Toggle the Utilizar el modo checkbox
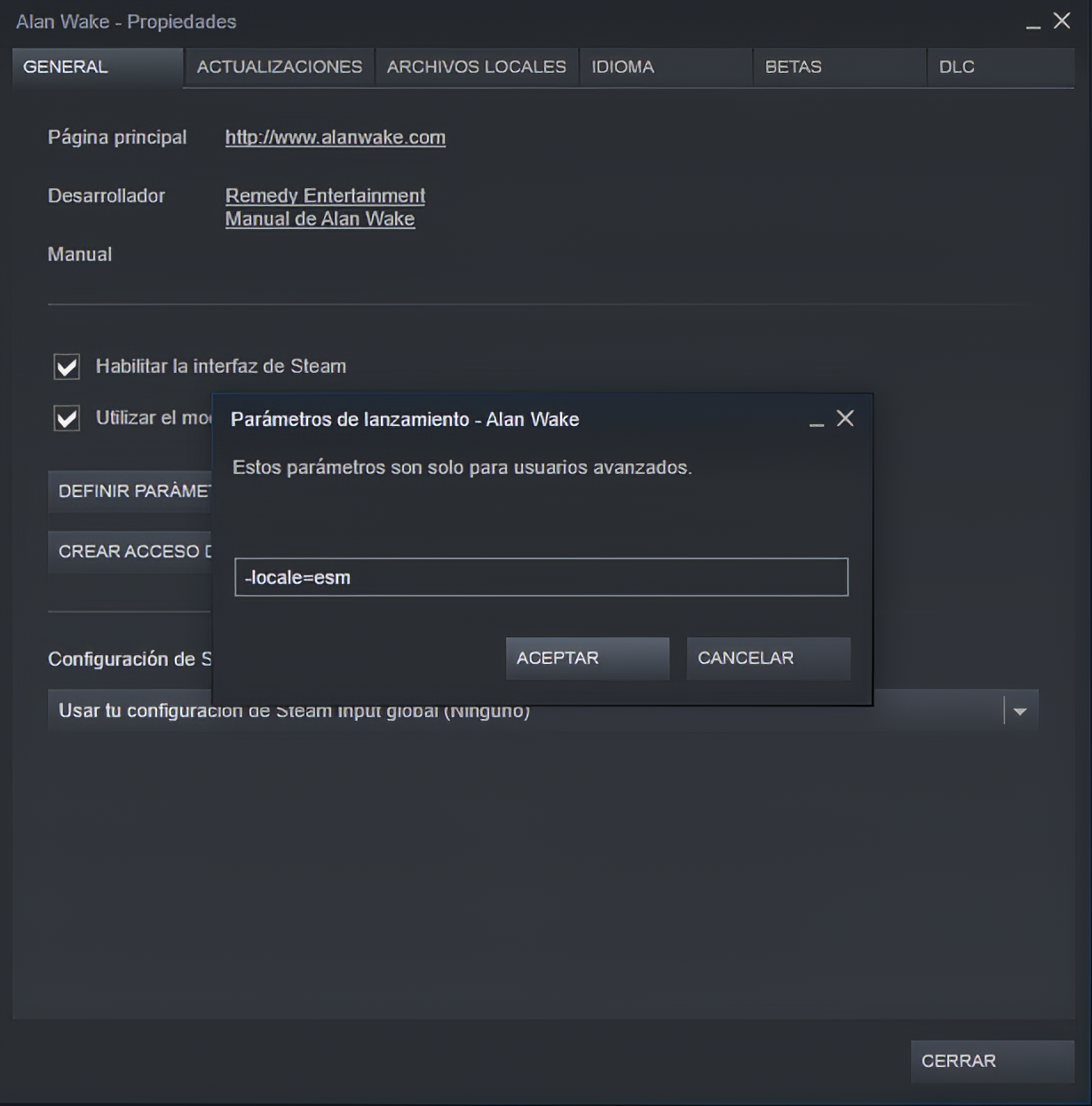 67,418
